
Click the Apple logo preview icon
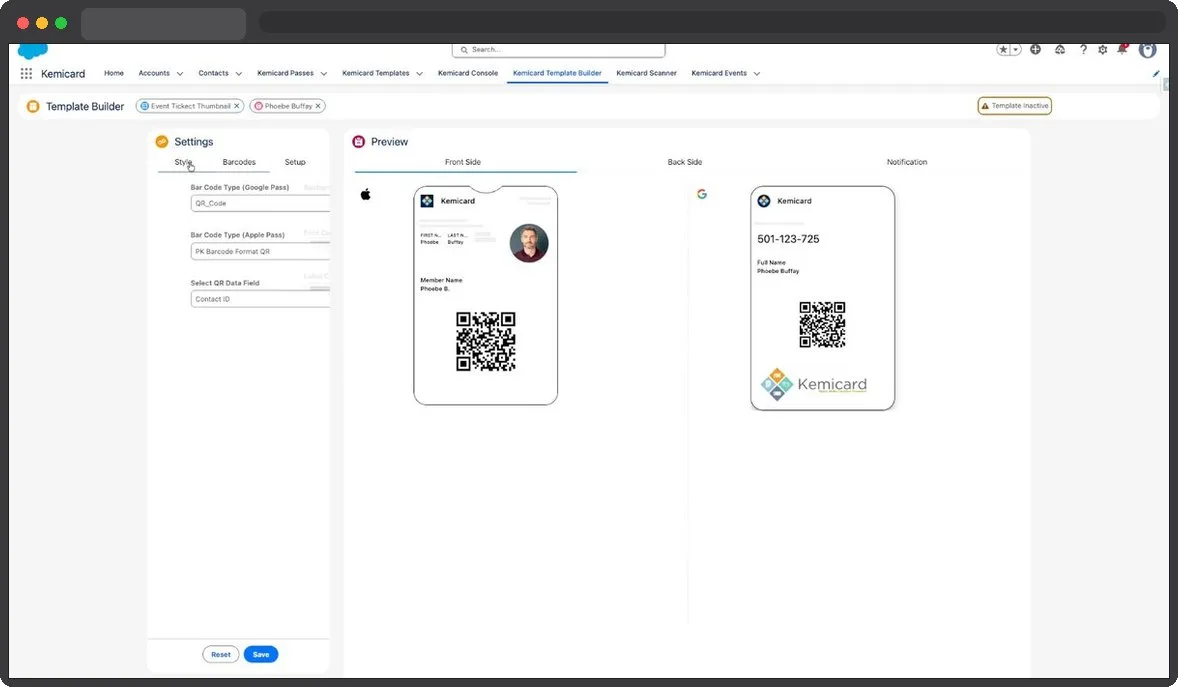365,194
